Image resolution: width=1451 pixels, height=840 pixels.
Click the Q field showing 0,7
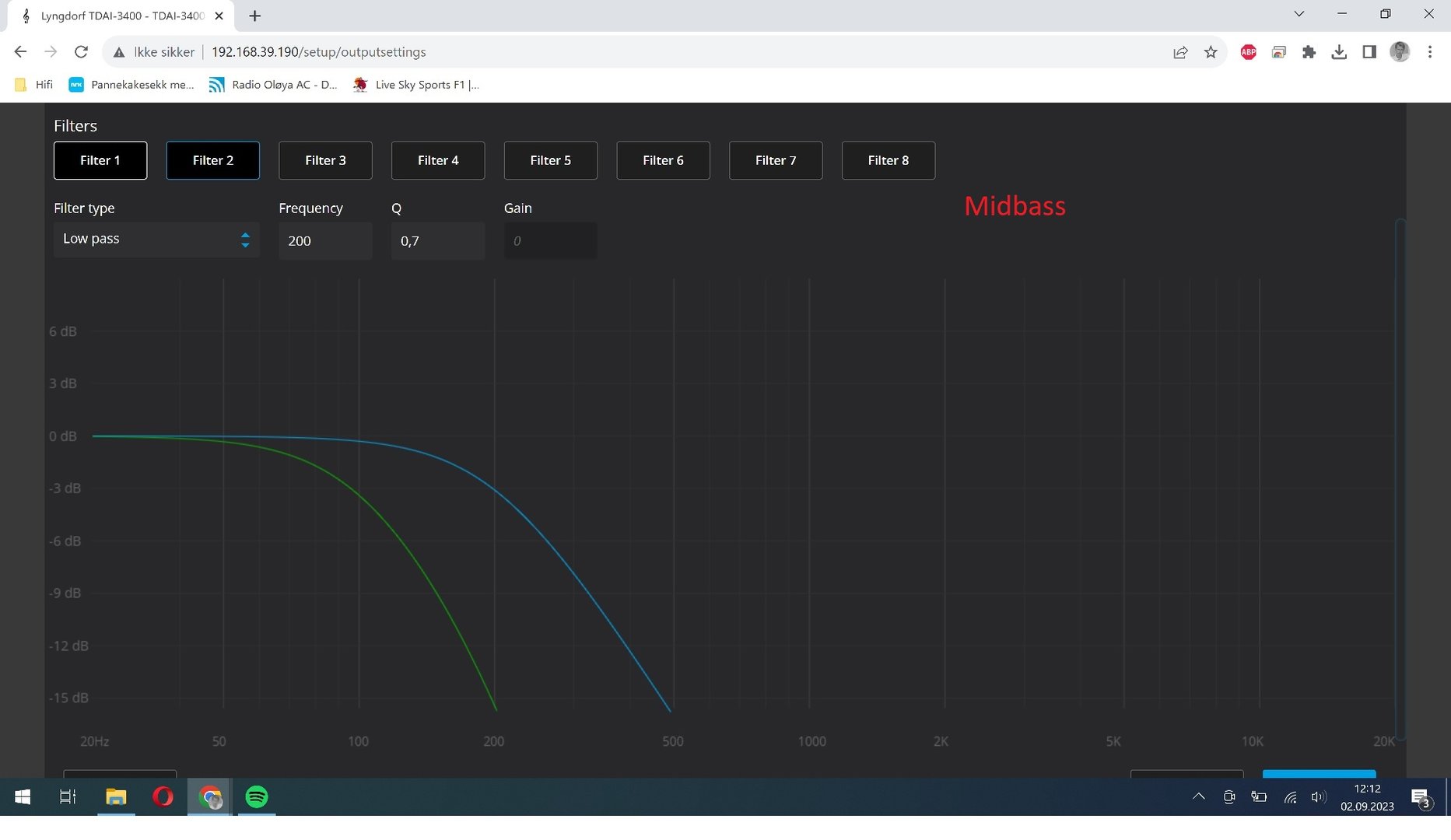pos(438,240)
